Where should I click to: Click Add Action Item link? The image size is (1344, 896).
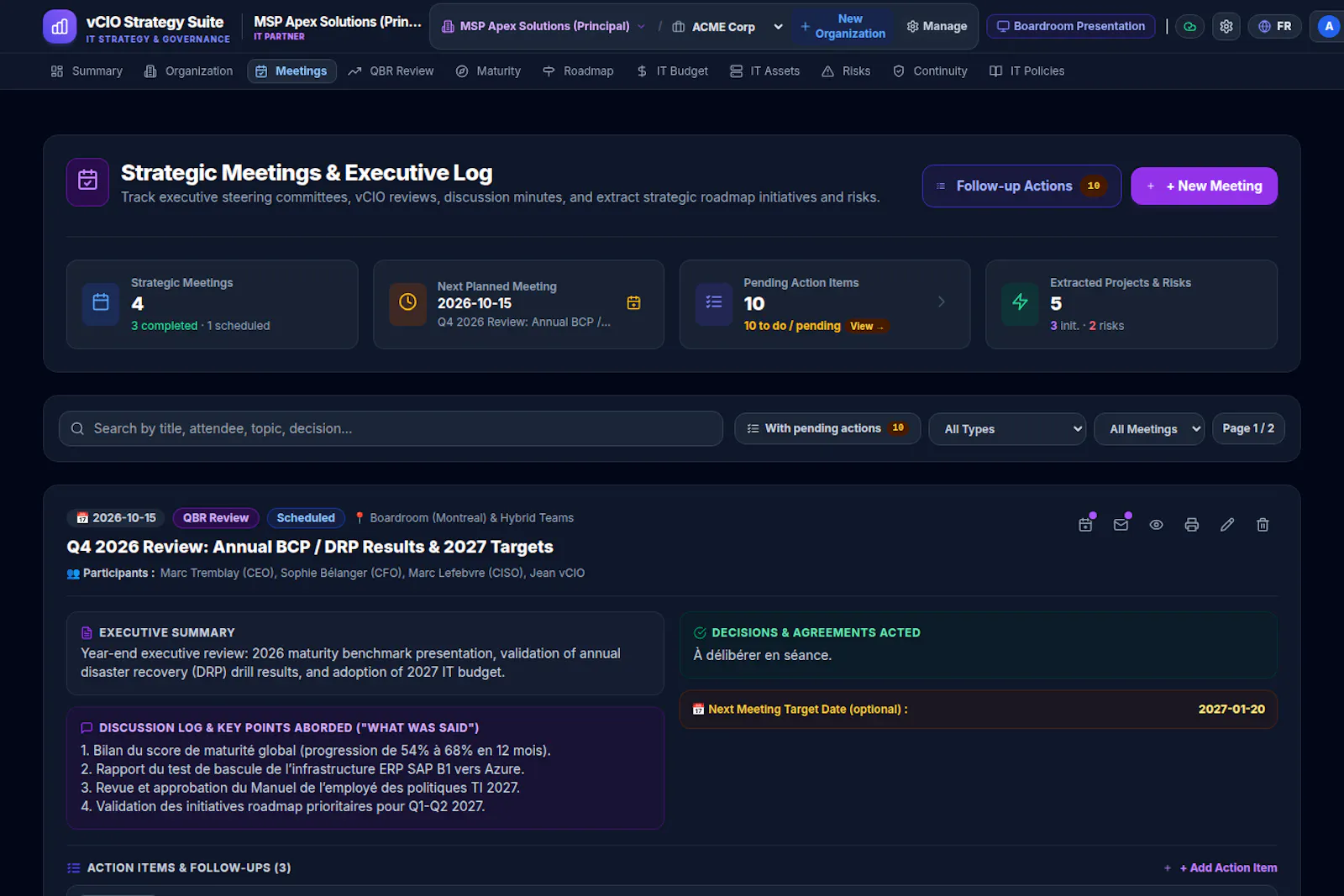click(x=1221, y=868)
